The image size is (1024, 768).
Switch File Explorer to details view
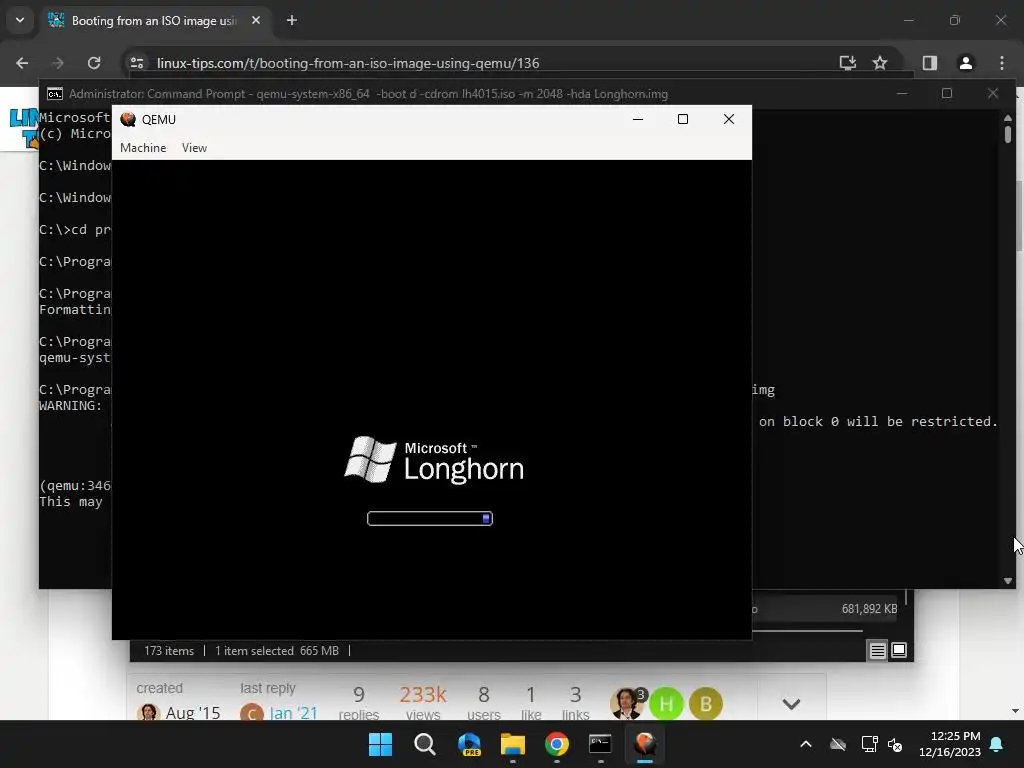877,650
